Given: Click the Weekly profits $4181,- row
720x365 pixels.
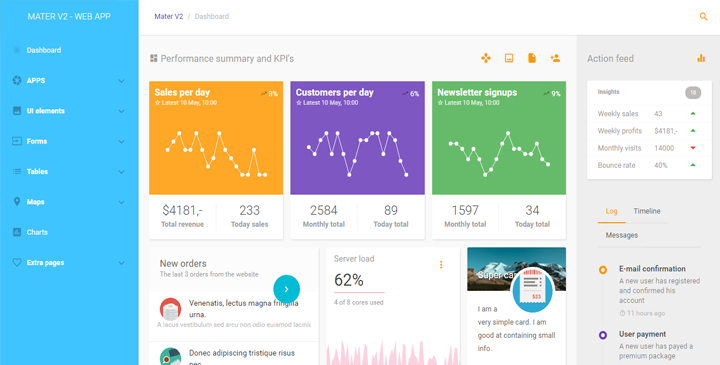Looking at the screenshot, I should click(x=649, y=131).
